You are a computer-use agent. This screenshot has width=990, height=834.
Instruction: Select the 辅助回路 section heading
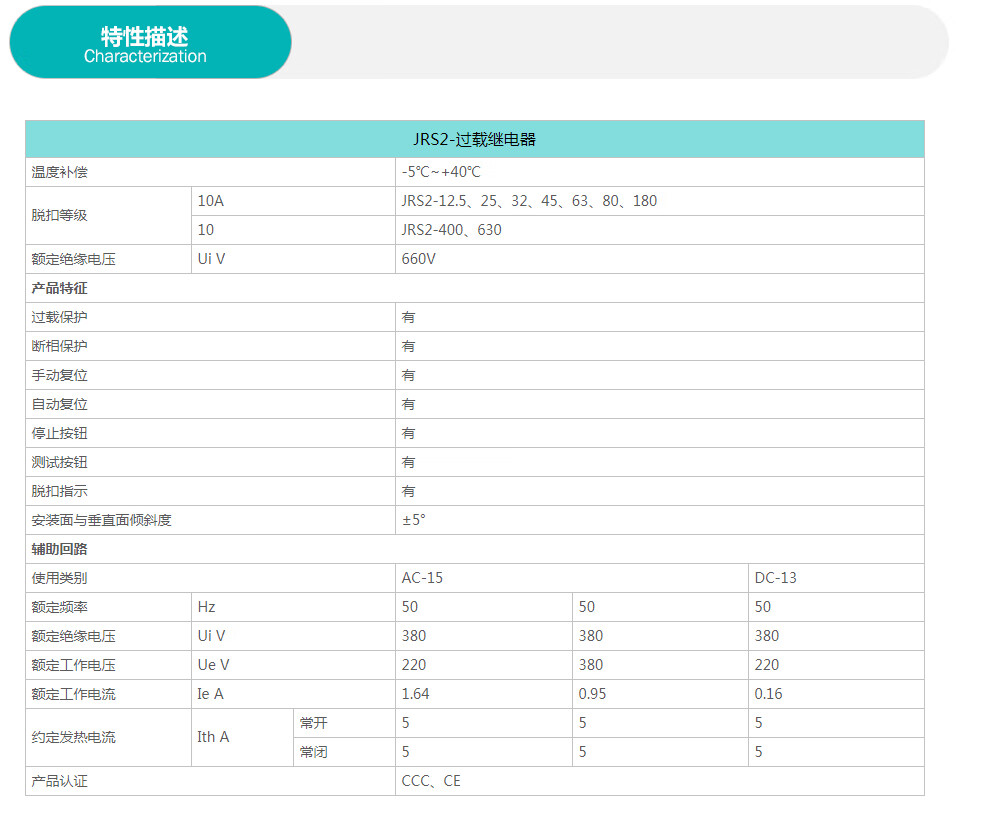coord(60,549)
